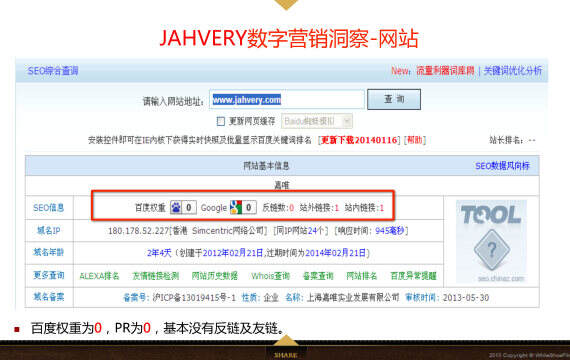
Task: Click the red 更新下载20140116 link
Action: (x=359, y=140)
